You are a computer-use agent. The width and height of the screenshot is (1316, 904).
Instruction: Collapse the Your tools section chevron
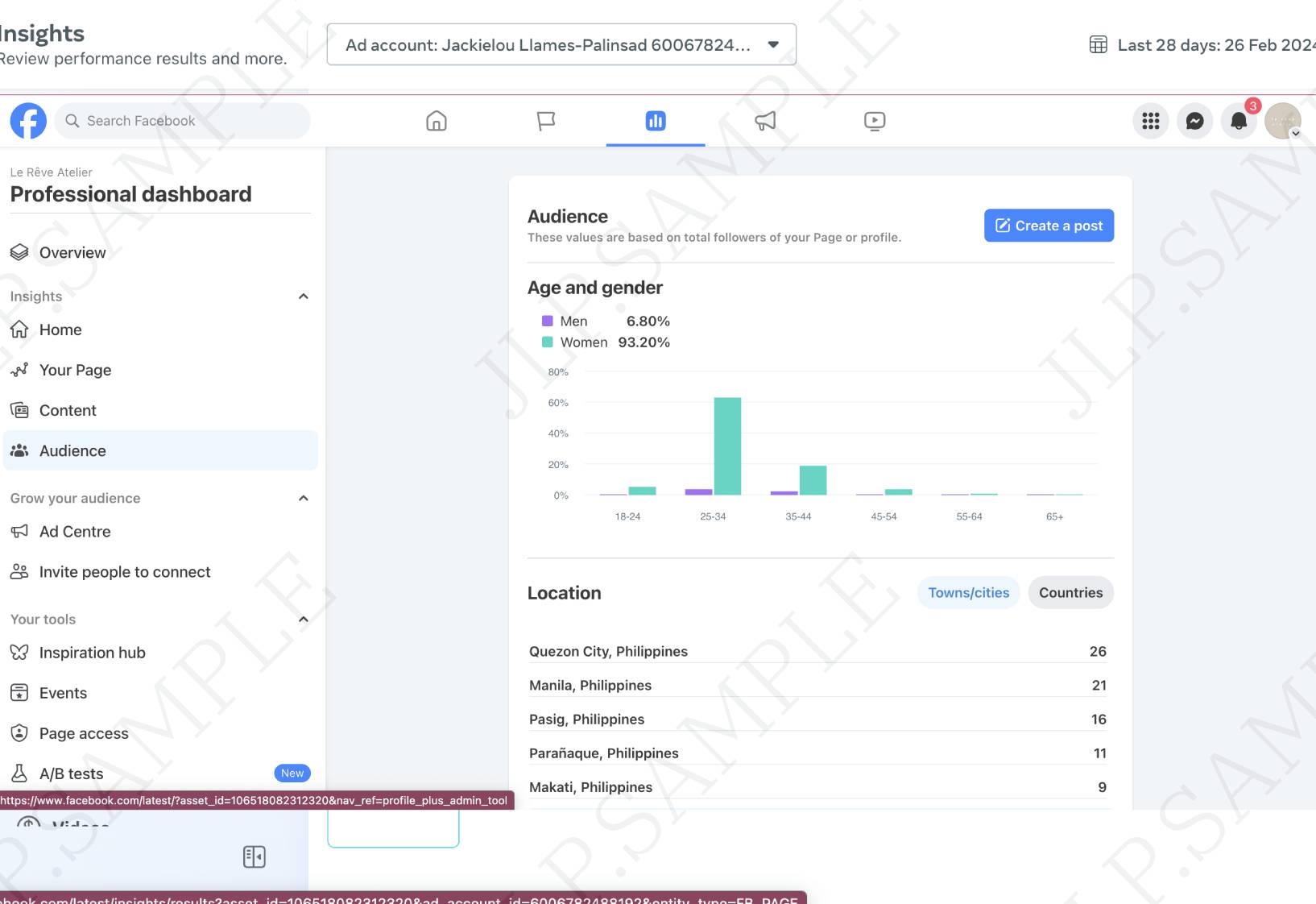point(304,620)
